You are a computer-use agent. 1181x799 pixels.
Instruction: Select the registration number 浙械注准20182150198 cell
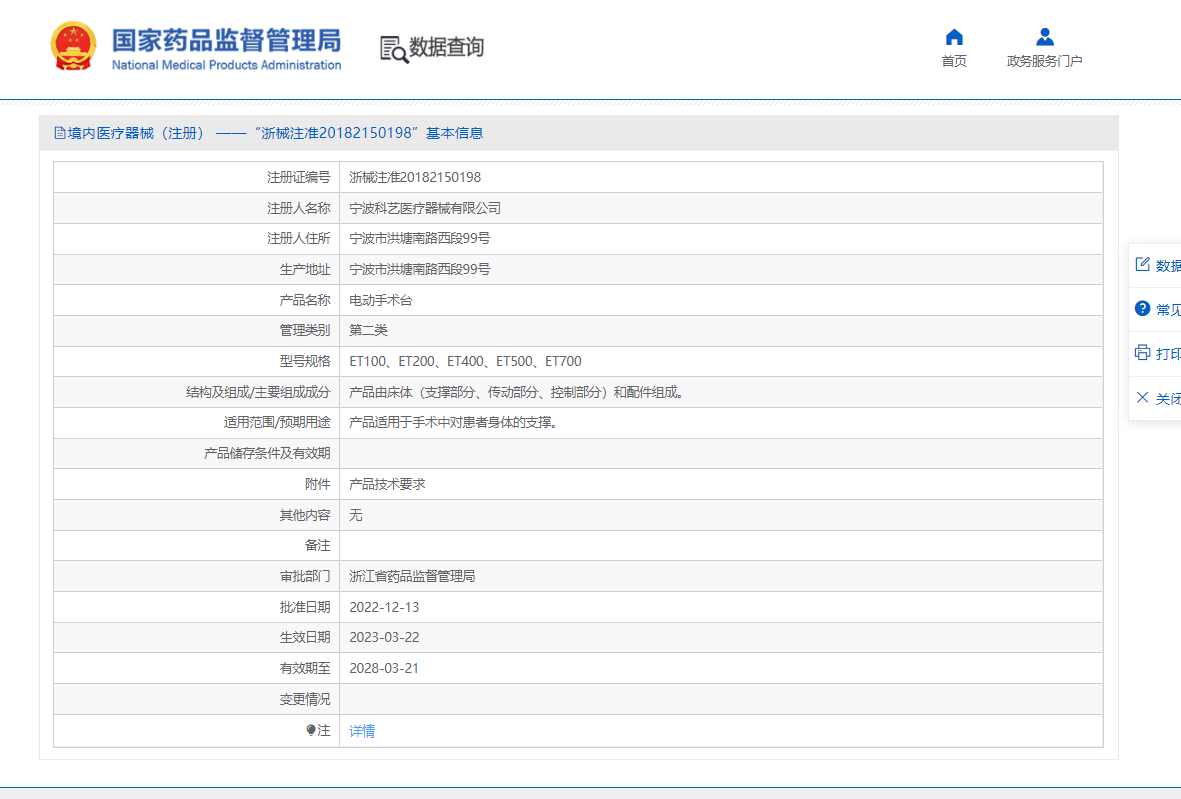[417, 176]
